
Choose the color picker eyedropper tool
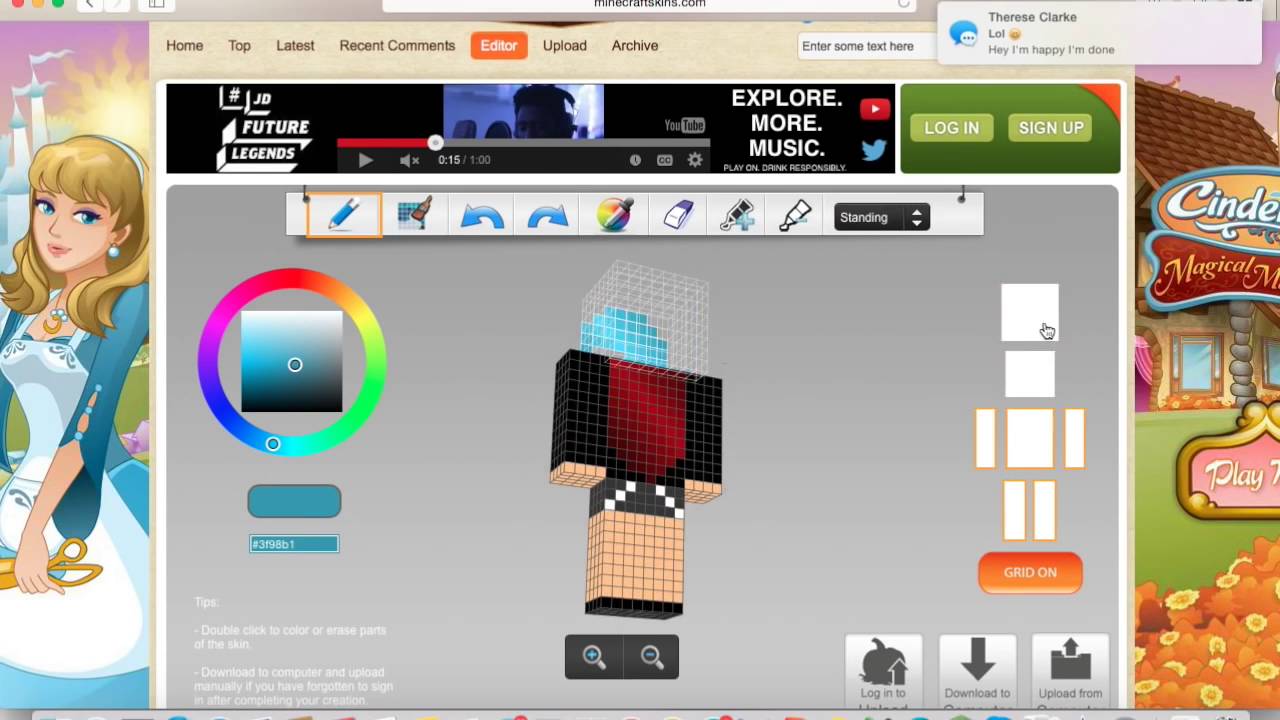coord(614,215)
